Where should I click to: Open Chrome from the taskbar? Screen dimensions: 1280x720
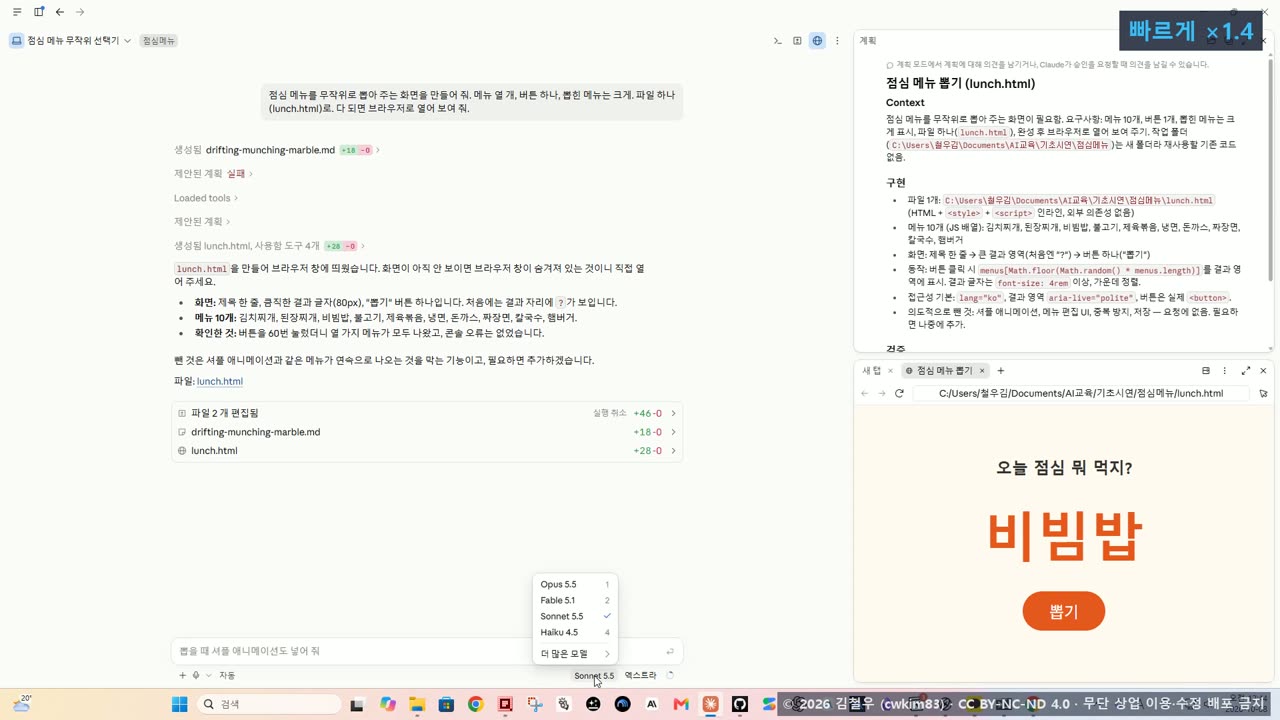pos(476,704)
